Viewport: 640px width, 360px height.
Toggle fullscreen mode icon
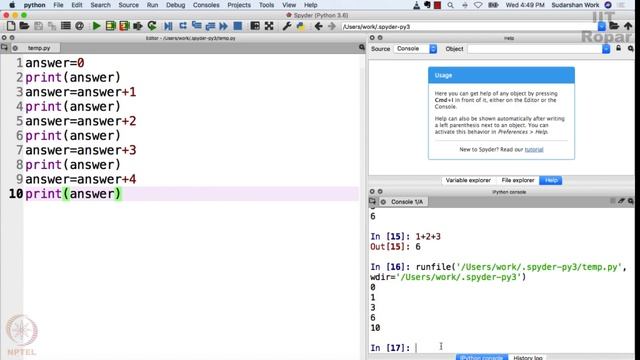coord(269,27)
